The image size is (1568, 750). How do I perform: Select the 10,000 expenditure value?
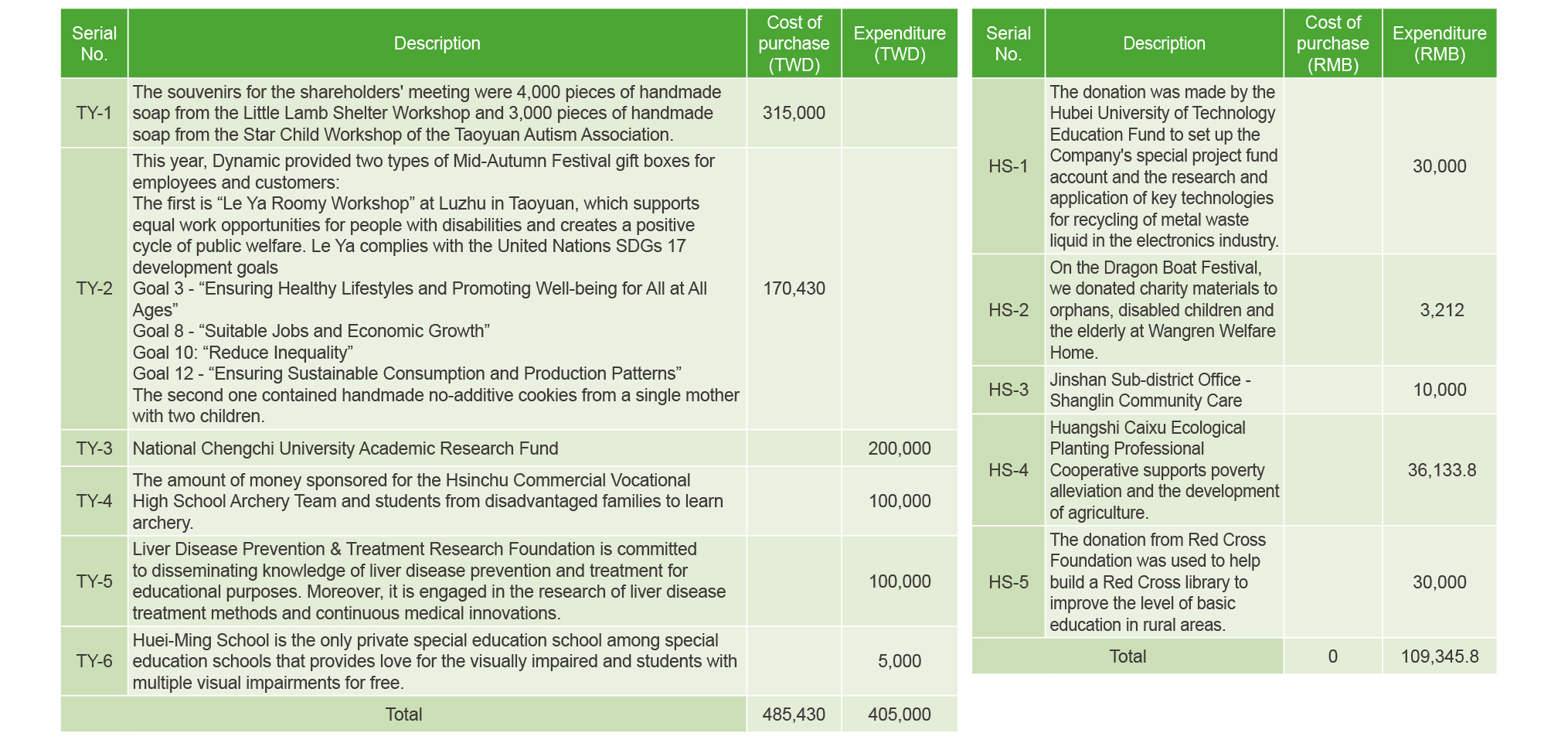pos(1440,390)
